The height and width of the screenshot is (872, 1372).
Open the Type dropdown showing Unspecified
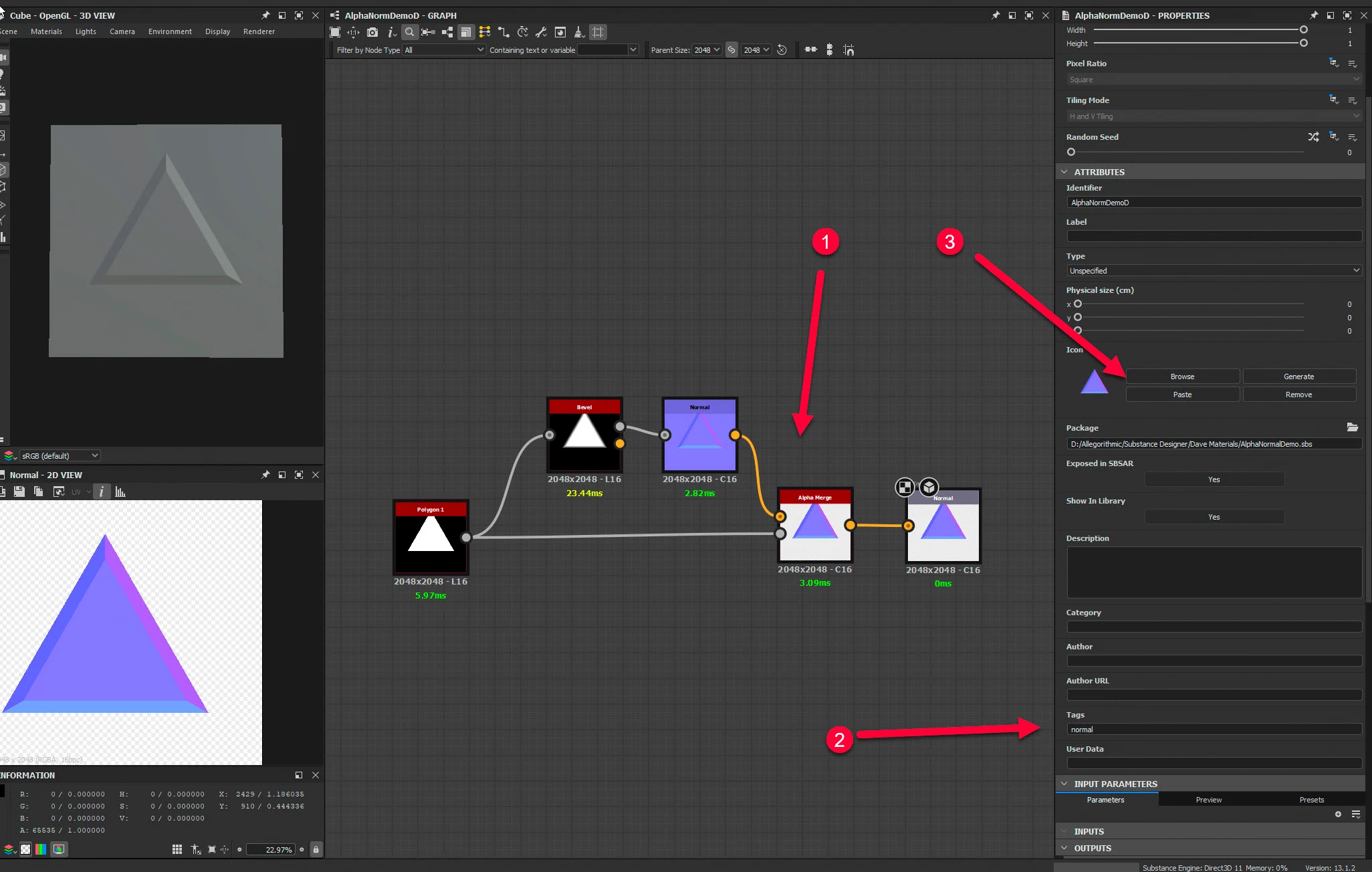[x=1214, y=271]
